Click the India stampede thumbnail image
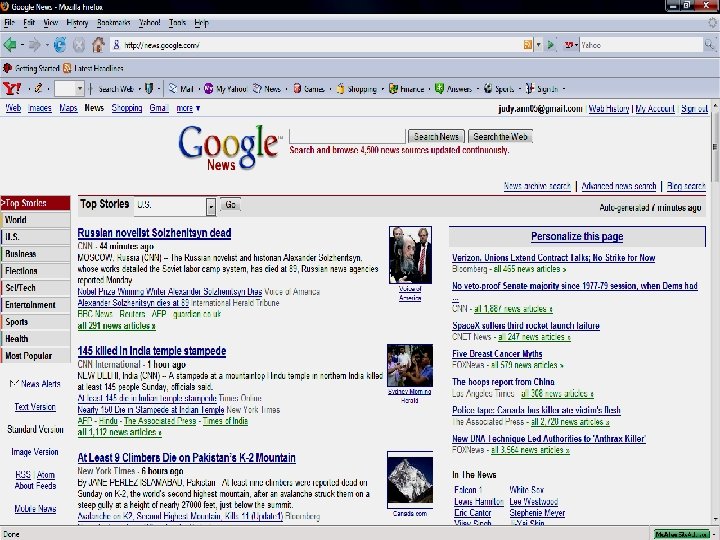 tap(410, 365)
